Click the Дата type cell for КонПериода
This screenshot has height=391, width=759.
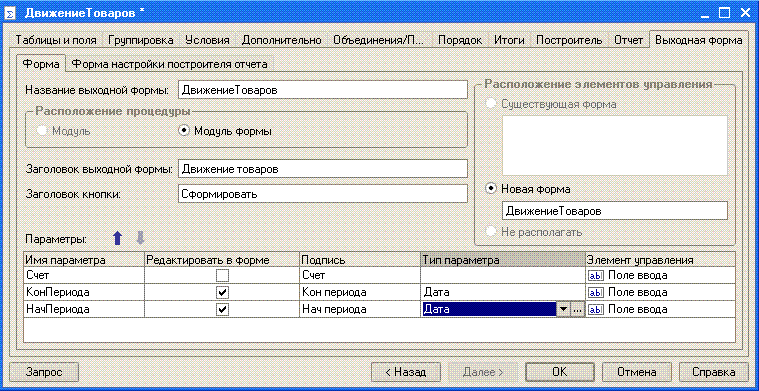pos(503,293)
